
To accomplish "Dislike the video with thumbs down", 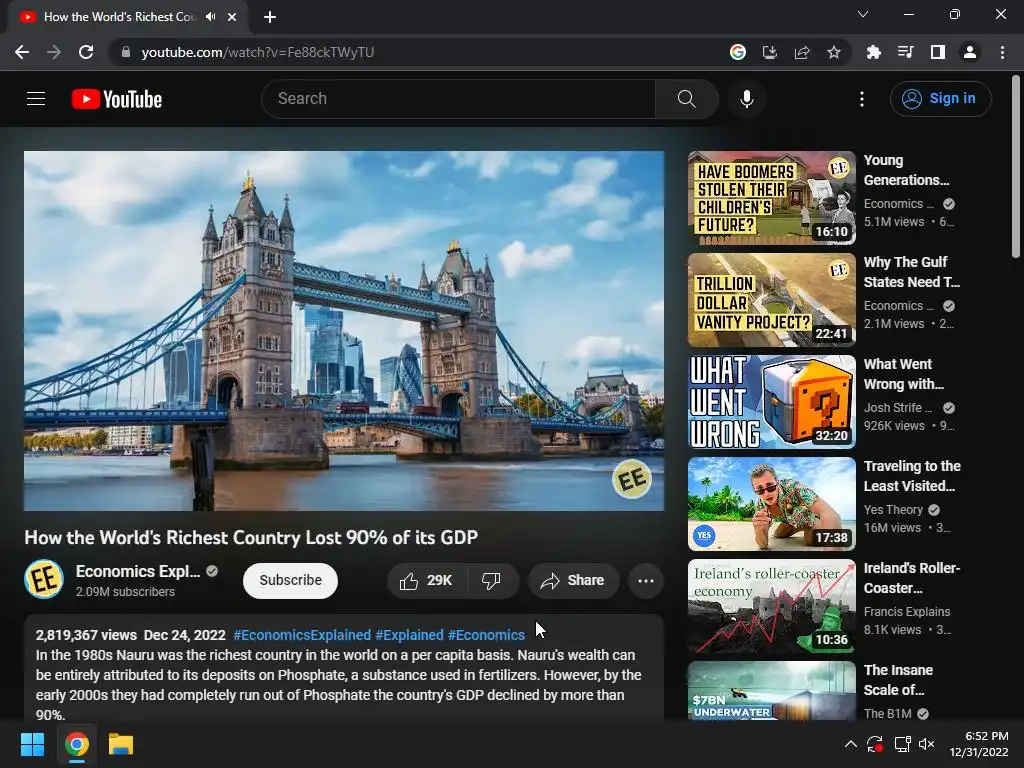I will (x=492, y=581).
